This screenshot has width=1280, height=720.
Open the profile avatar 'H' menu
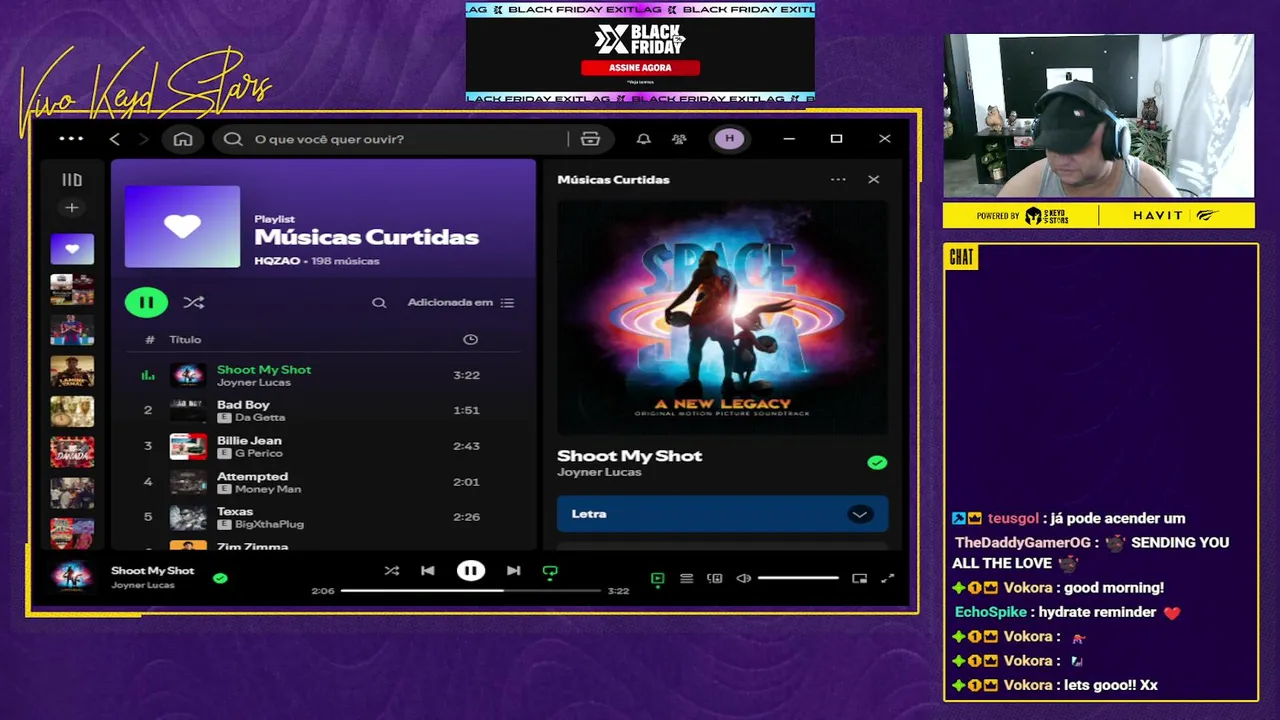pyautogui.click(x=729, y=139)
